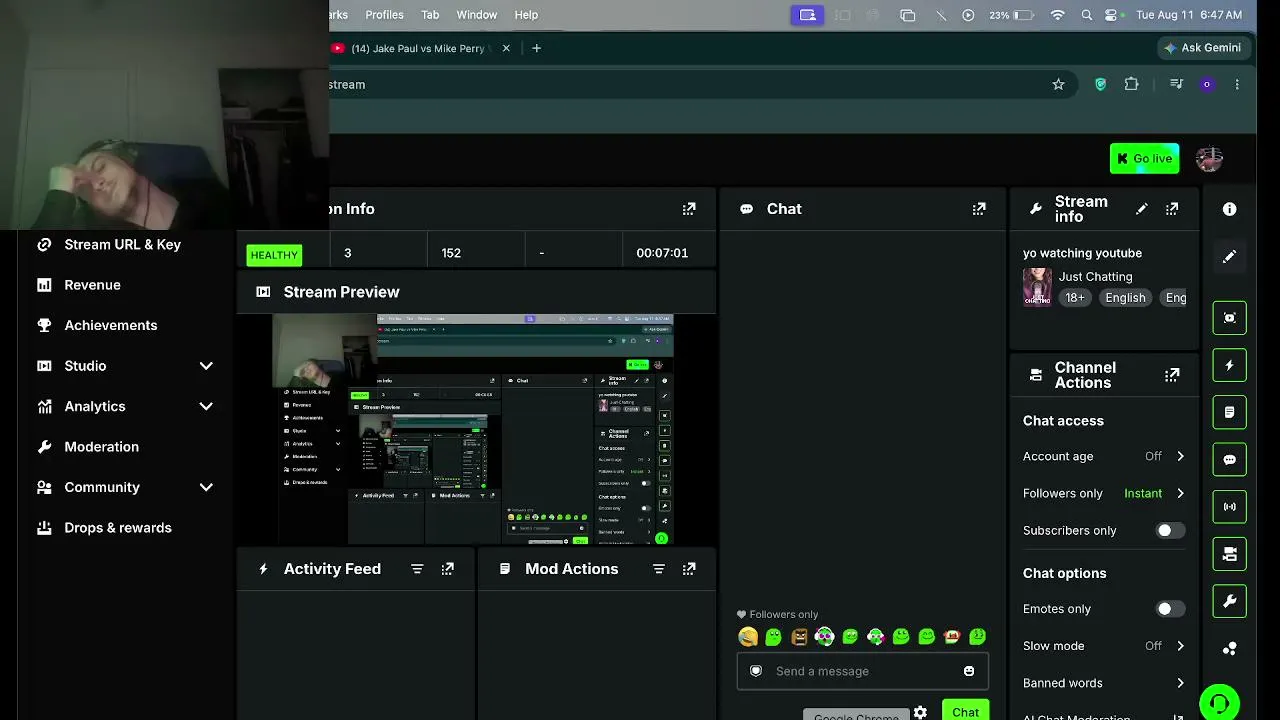Toggle the mod actions document icon in right toolbar
The width and height of the screenshot is (1280, 720).
(x=1229, y=412)
